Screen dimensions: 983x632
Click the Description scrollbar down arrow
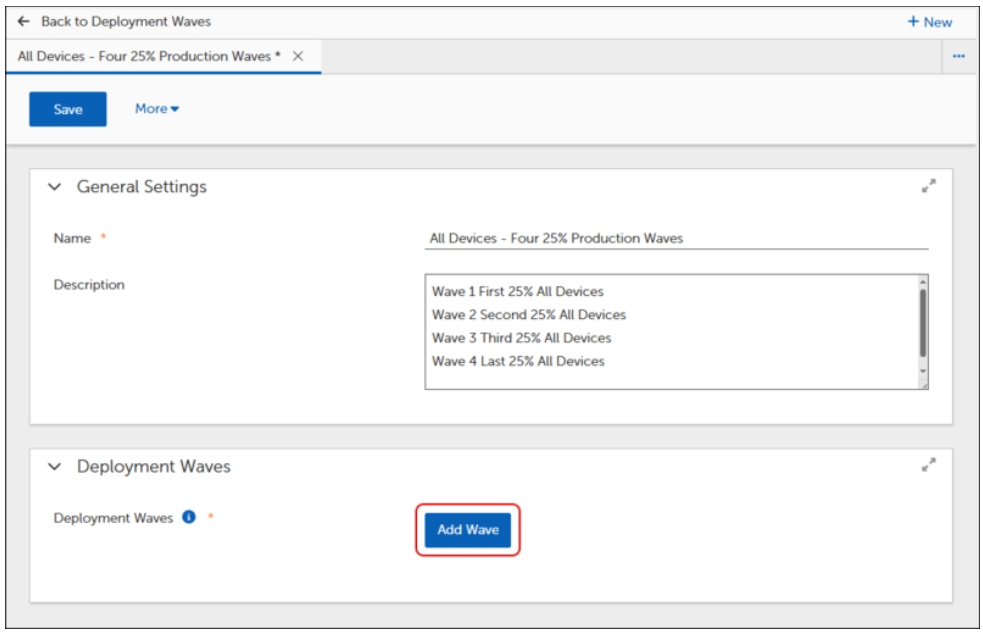click(922, 369)
